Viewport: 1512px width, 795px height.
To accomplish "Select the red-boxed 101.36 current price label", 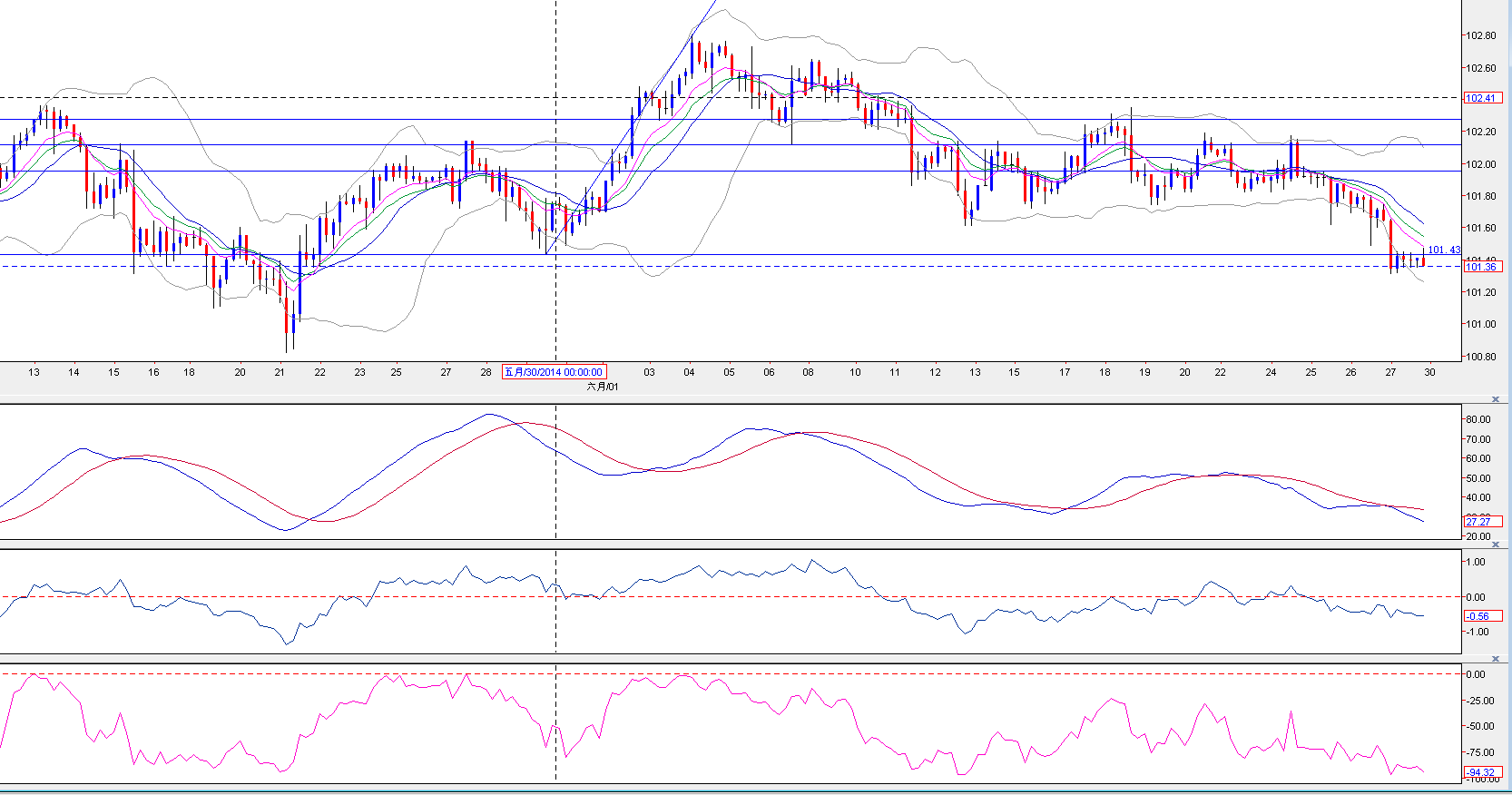I will (x=1481, y=267).
